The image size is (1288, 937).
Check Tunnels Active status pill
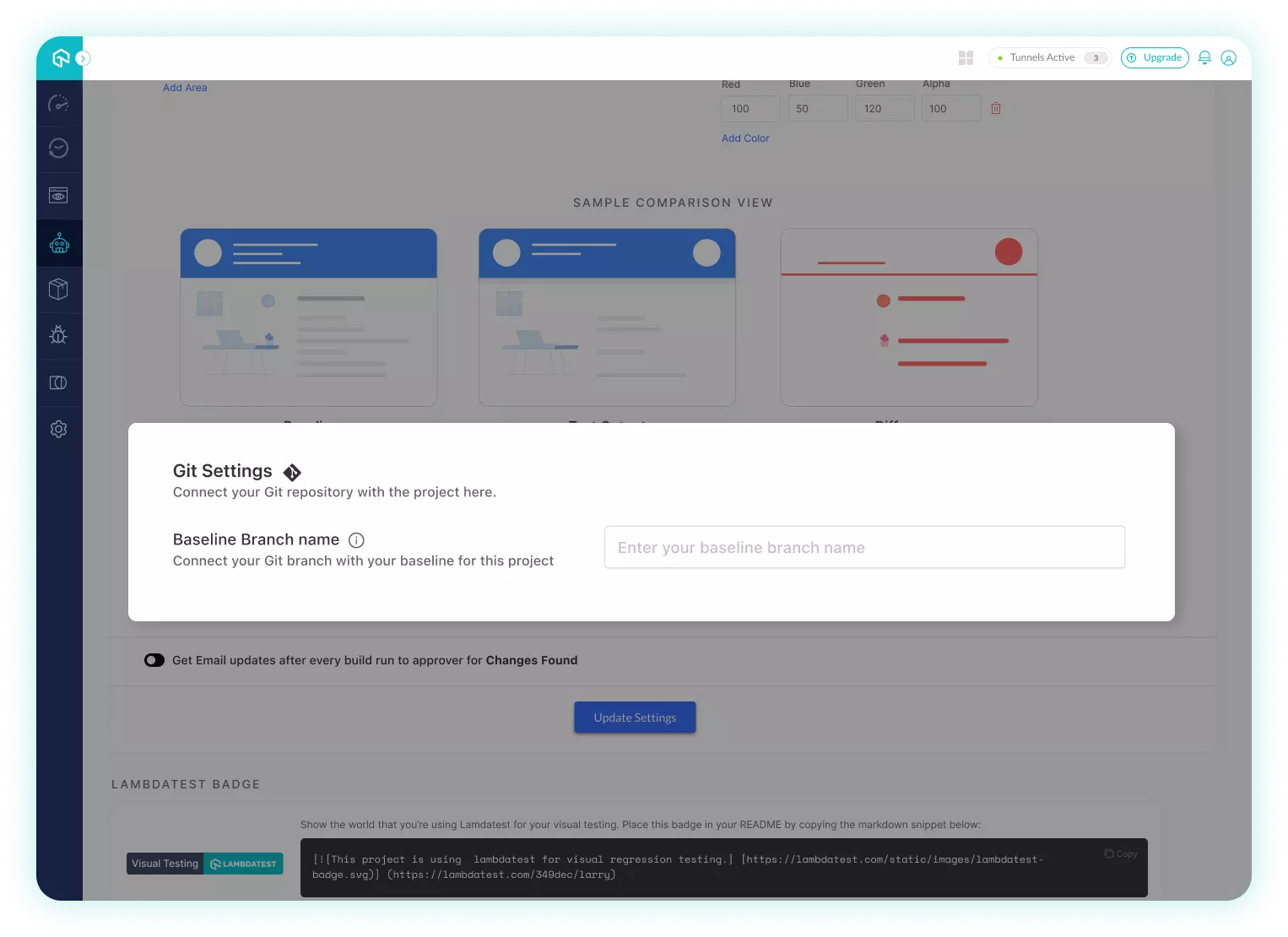tap(1048, 57)
